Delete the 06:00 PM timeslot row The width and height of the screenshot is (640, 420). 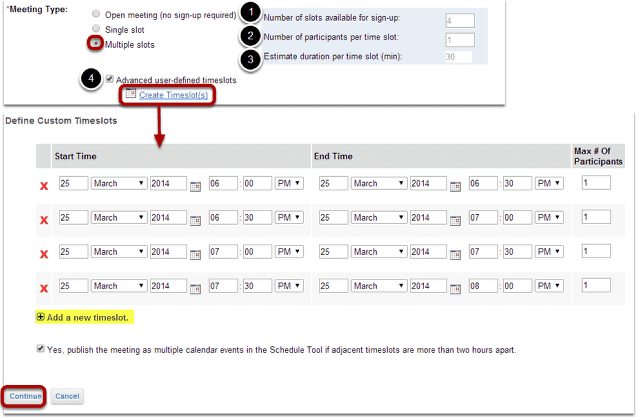pyautogui.click(x=44, y=186)
